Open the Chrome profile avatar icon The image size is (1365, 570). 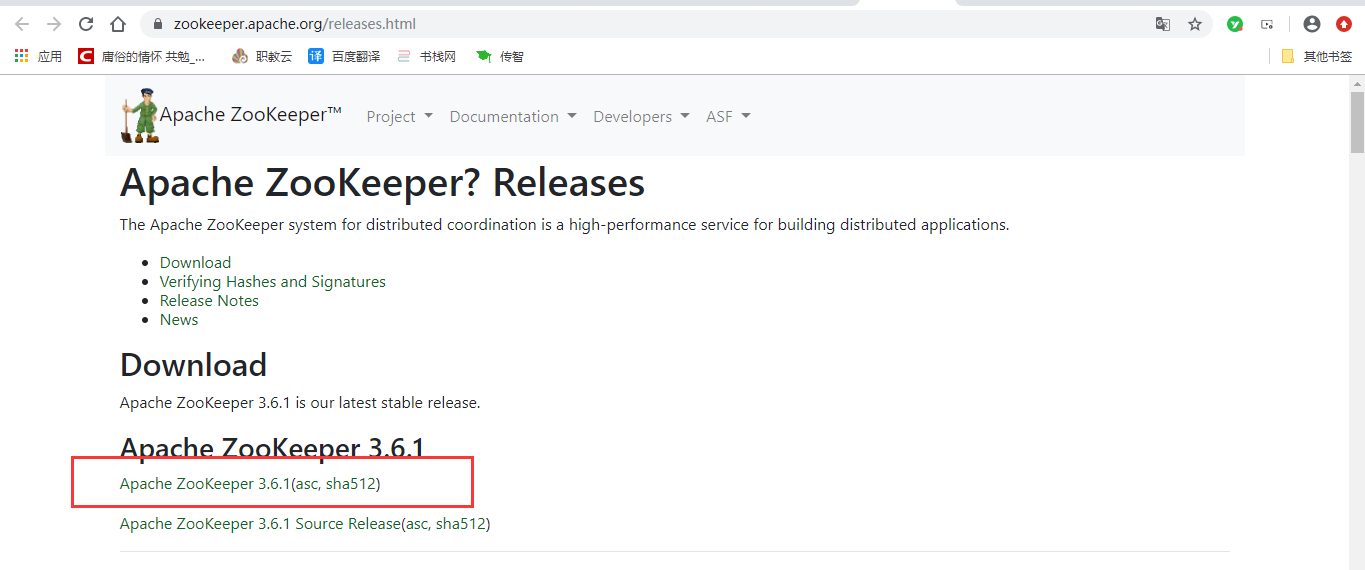point(1312,24)
